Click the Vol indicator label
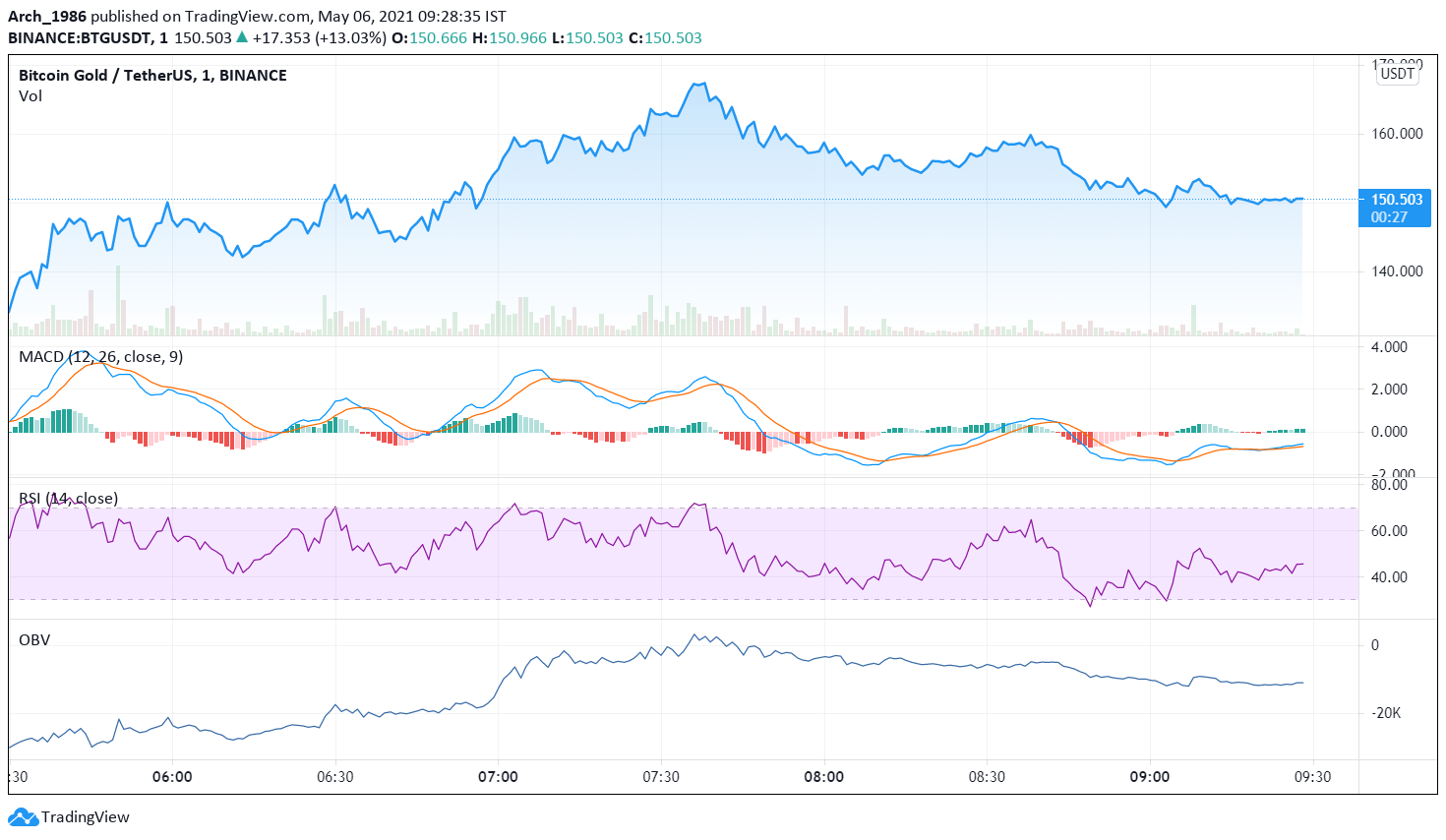 point(30,96)
